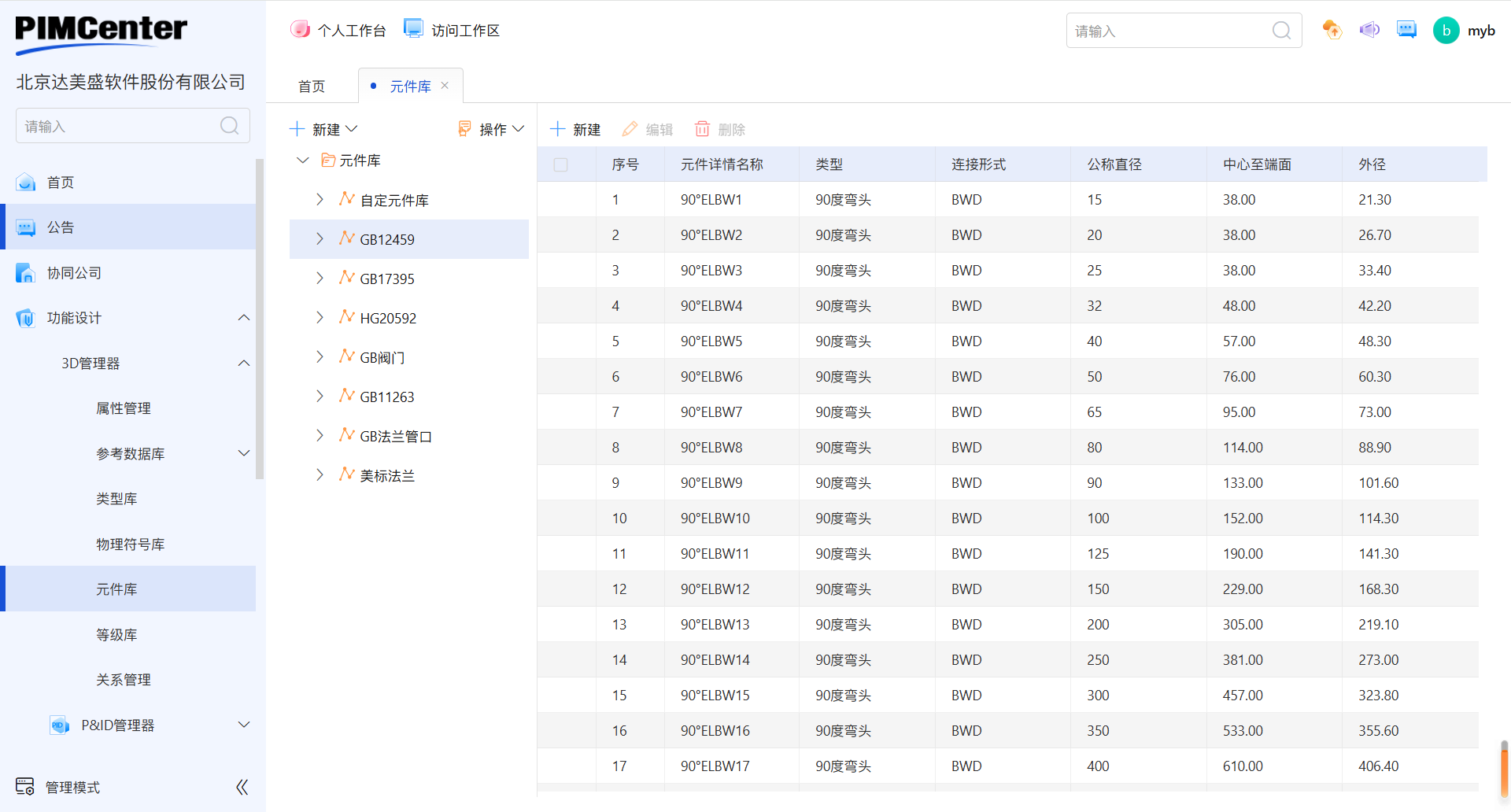Open 属性管理 in the sidebar

pyautogui.click(x=123, y=408)
